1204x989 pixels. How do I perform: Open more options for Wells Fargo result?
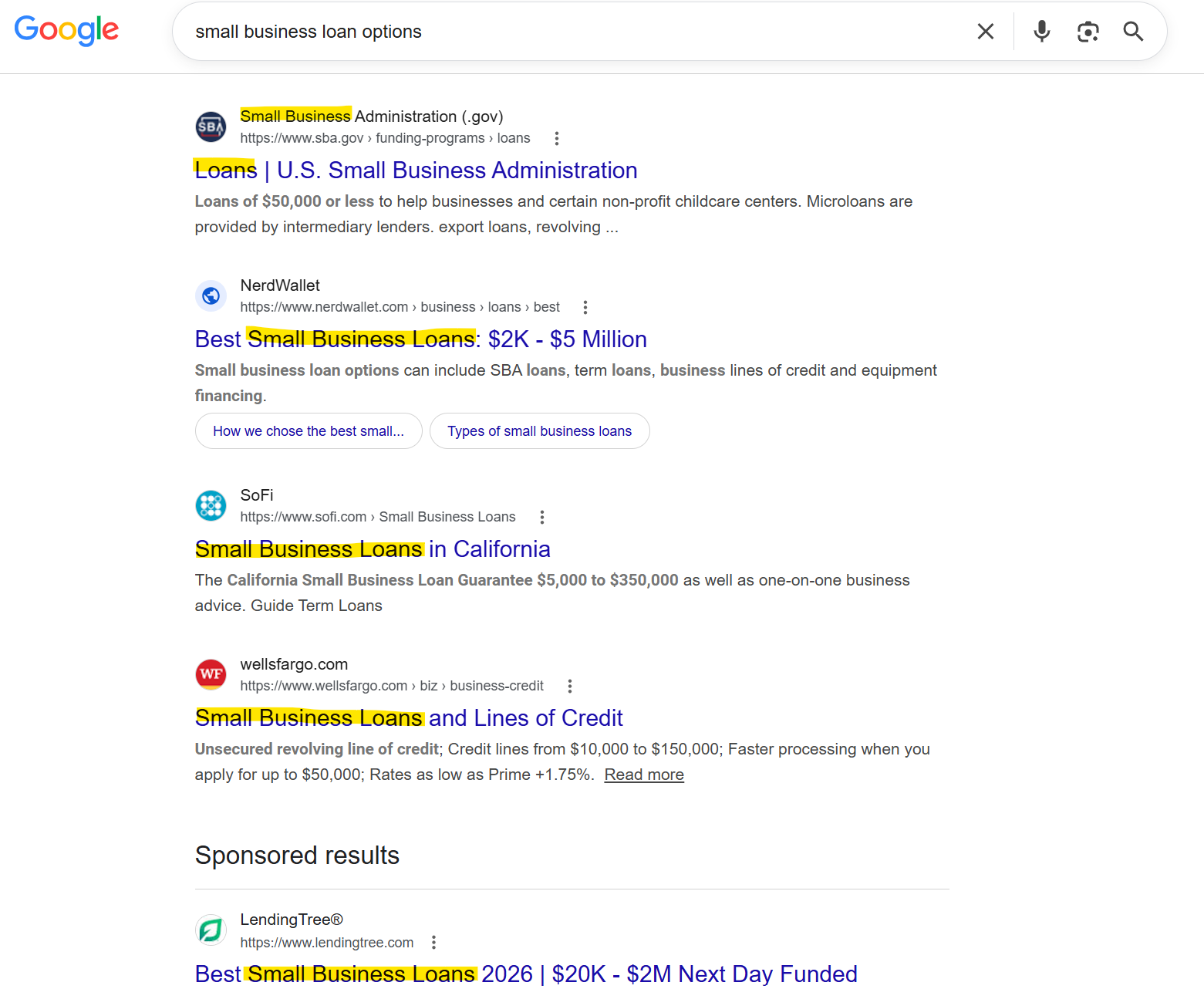570,686
